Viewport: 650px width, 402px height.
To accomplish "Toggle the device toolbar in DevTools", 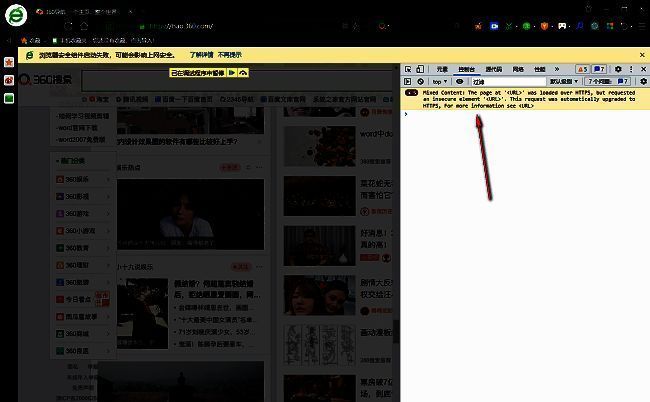I will pyautogui.click(x=420, y=69).
